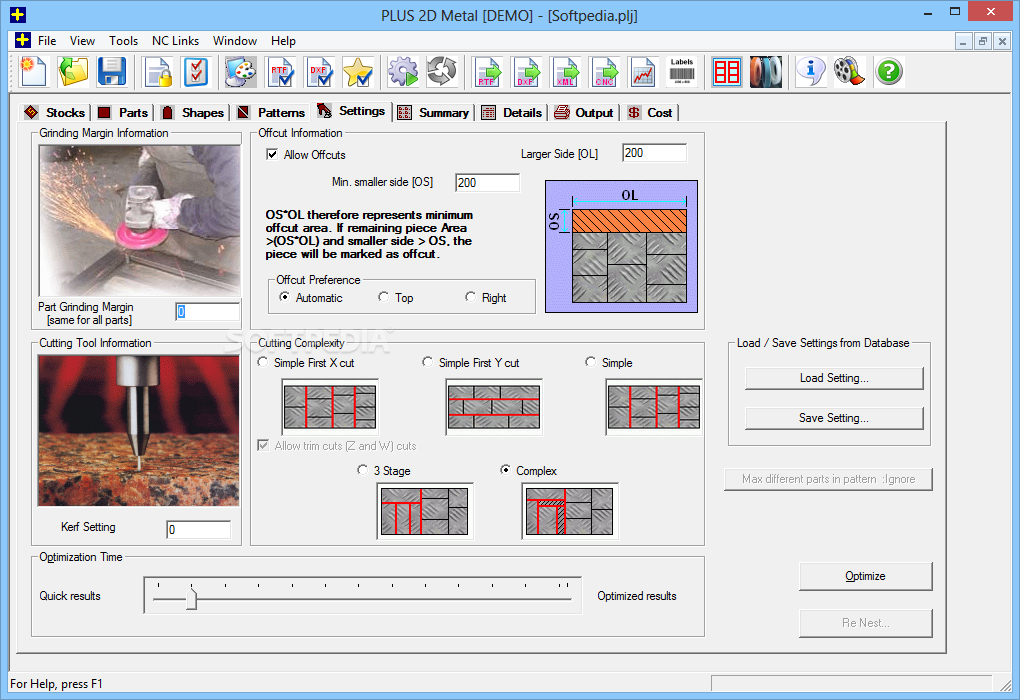Switch to the Summary tab
The height and width of the screenshot is (700, 1020).
pyautogui.click(x=433, y=113)
